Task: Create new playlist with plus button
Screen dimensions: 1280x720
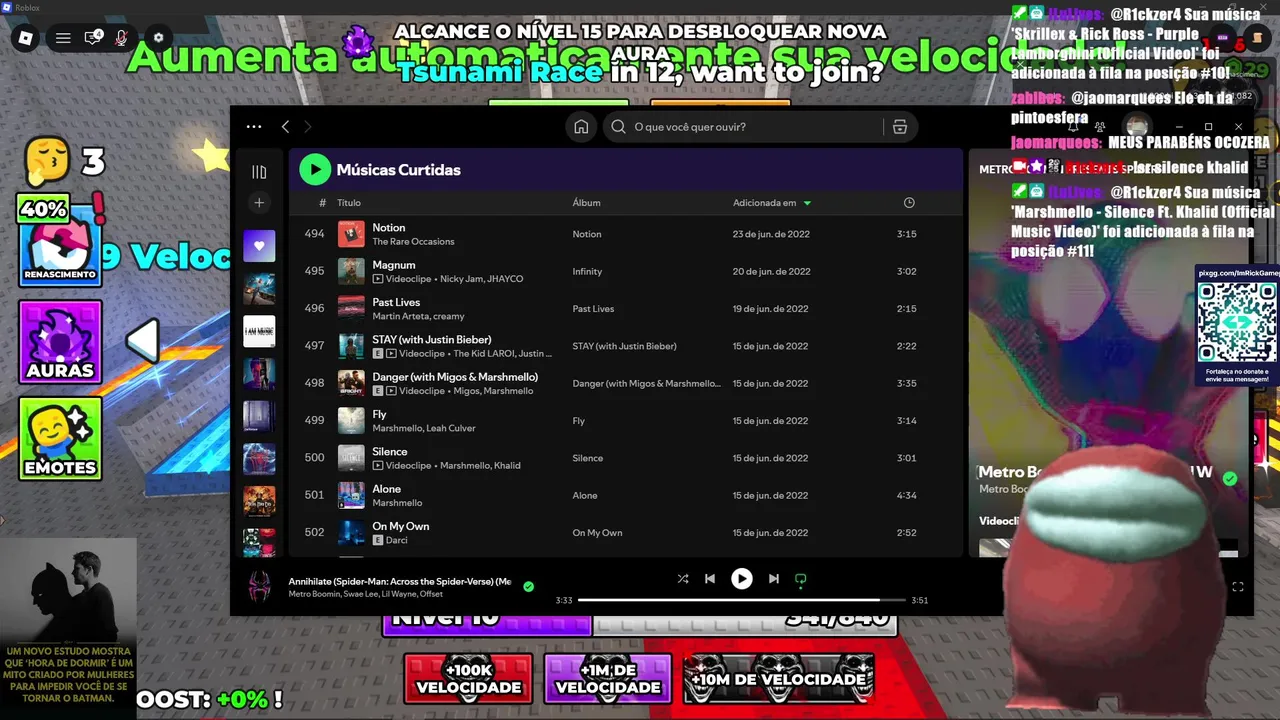Action: 259,203
